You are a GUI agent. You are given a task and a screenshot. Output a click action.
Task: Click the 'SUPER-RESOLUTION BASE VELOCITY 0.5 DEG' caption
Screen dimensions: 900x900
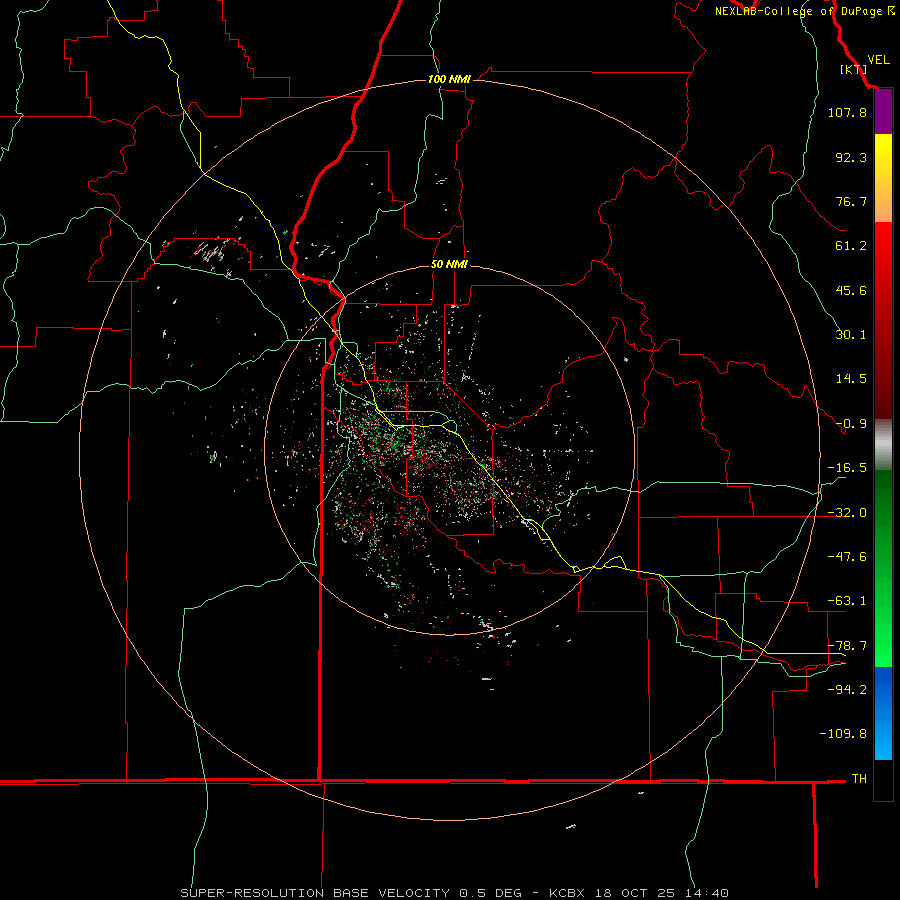click(x=351, y=893)
